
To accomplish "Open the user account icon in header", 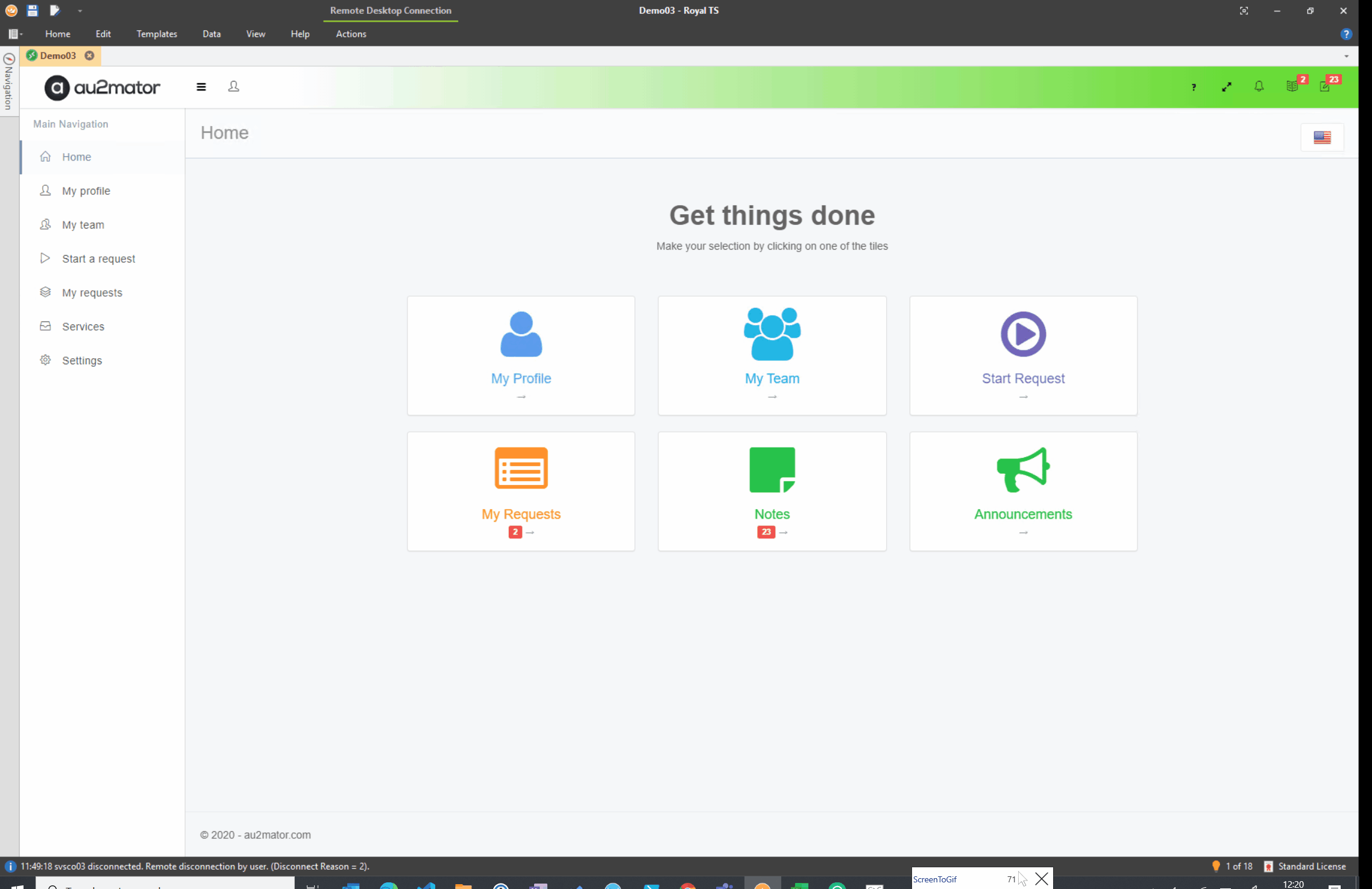I will [234, 87].
